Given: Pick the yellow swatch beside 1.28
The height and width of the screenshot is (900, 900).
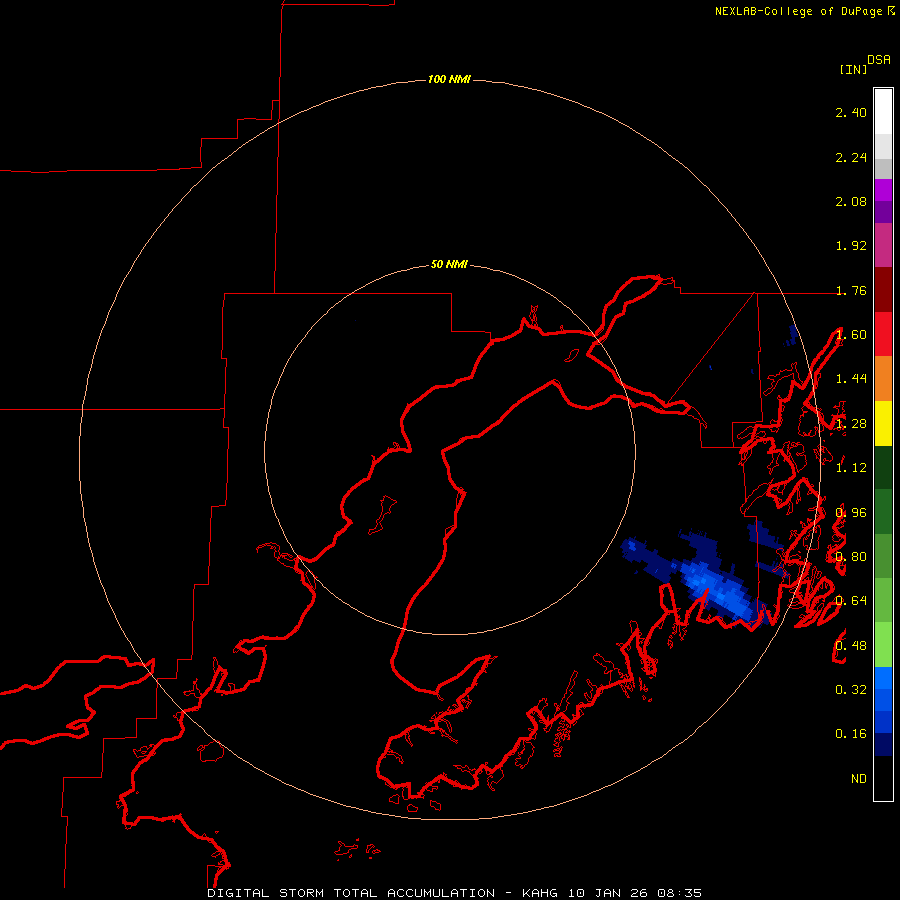Looking at the screenshot, I should click(x=883, y=423).
